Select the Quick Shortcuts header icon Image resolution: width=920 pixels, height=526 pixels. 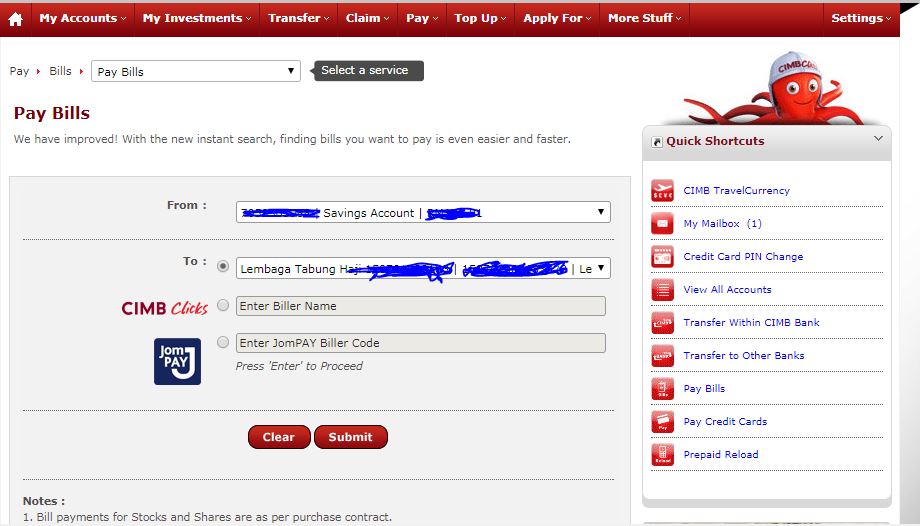[657, 142]
